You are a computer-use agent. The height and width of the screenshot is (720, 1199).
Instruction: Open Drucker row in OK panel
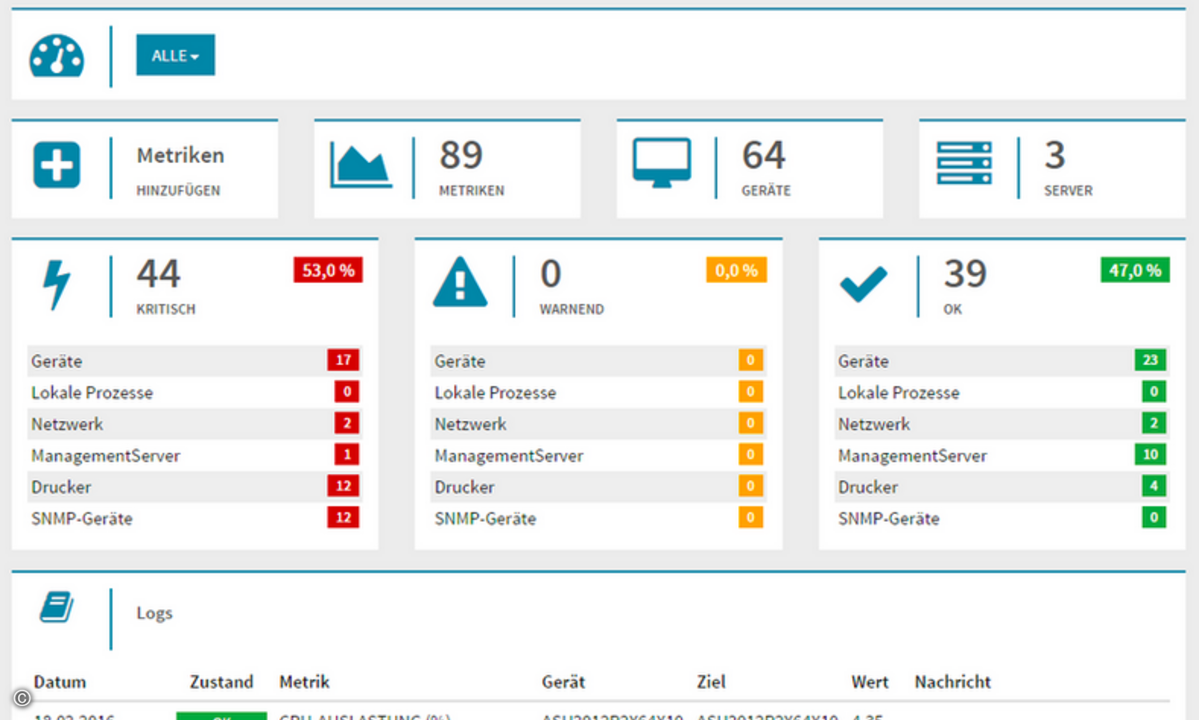tap(1002, 486)
